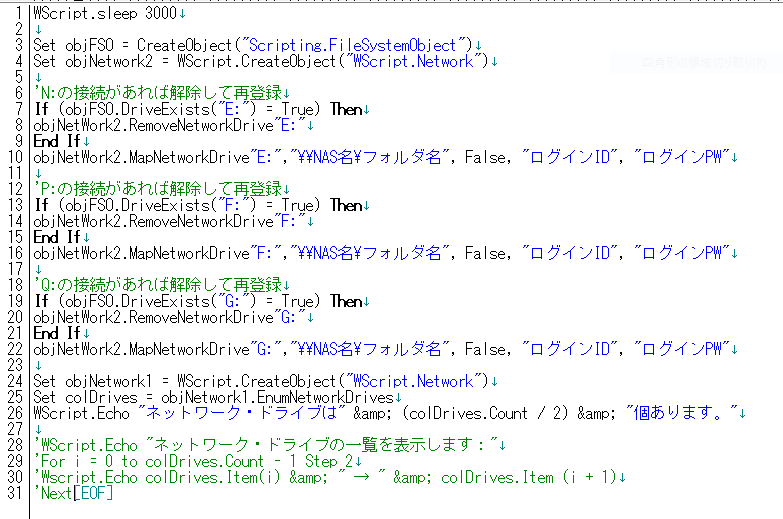Viewport: 783px width, 519px height.
Task: Click commented "'Wscript.Echo colDrives.Item(i)" line
Action: click(x=326, y=477)
